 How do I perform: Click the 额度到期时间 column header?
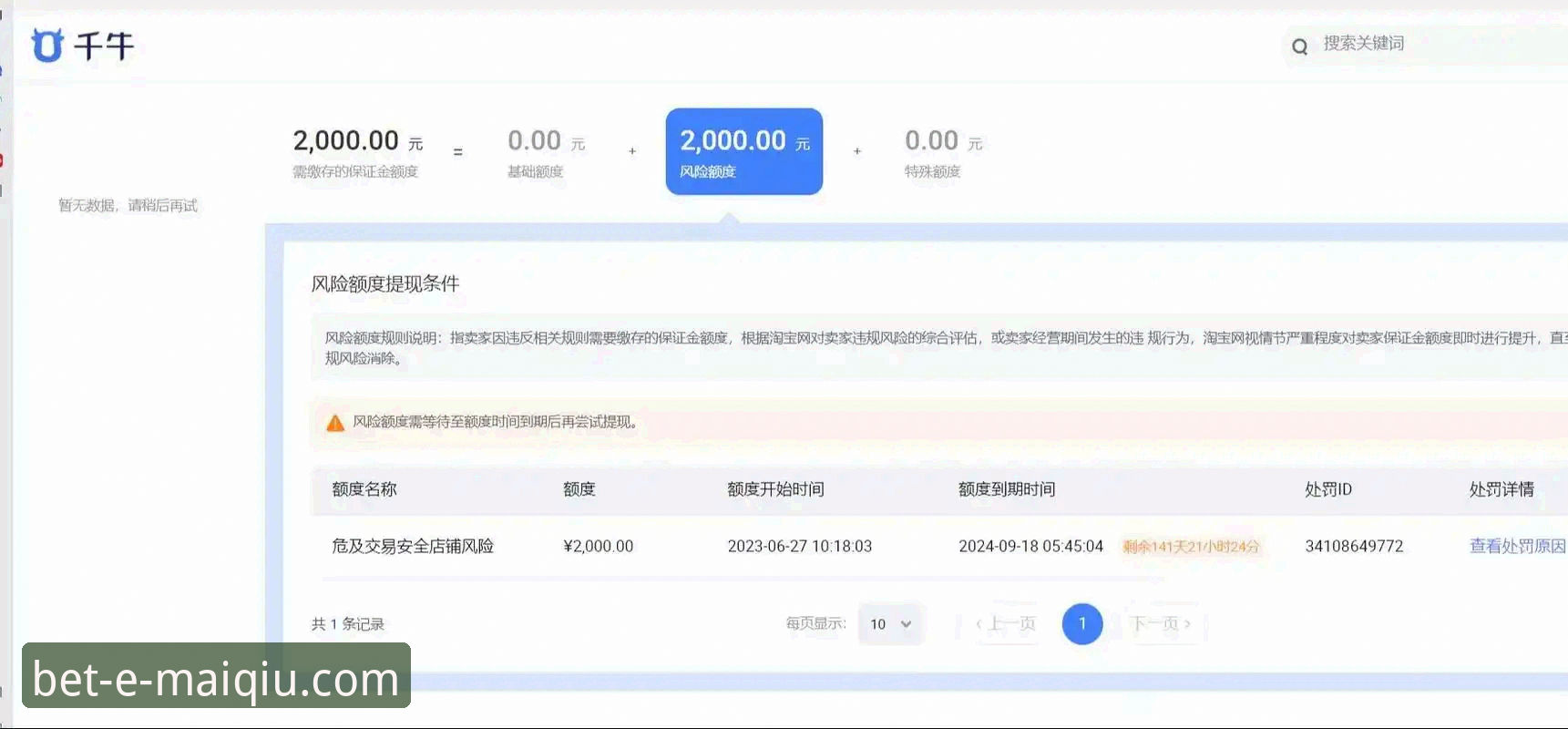1007,489
